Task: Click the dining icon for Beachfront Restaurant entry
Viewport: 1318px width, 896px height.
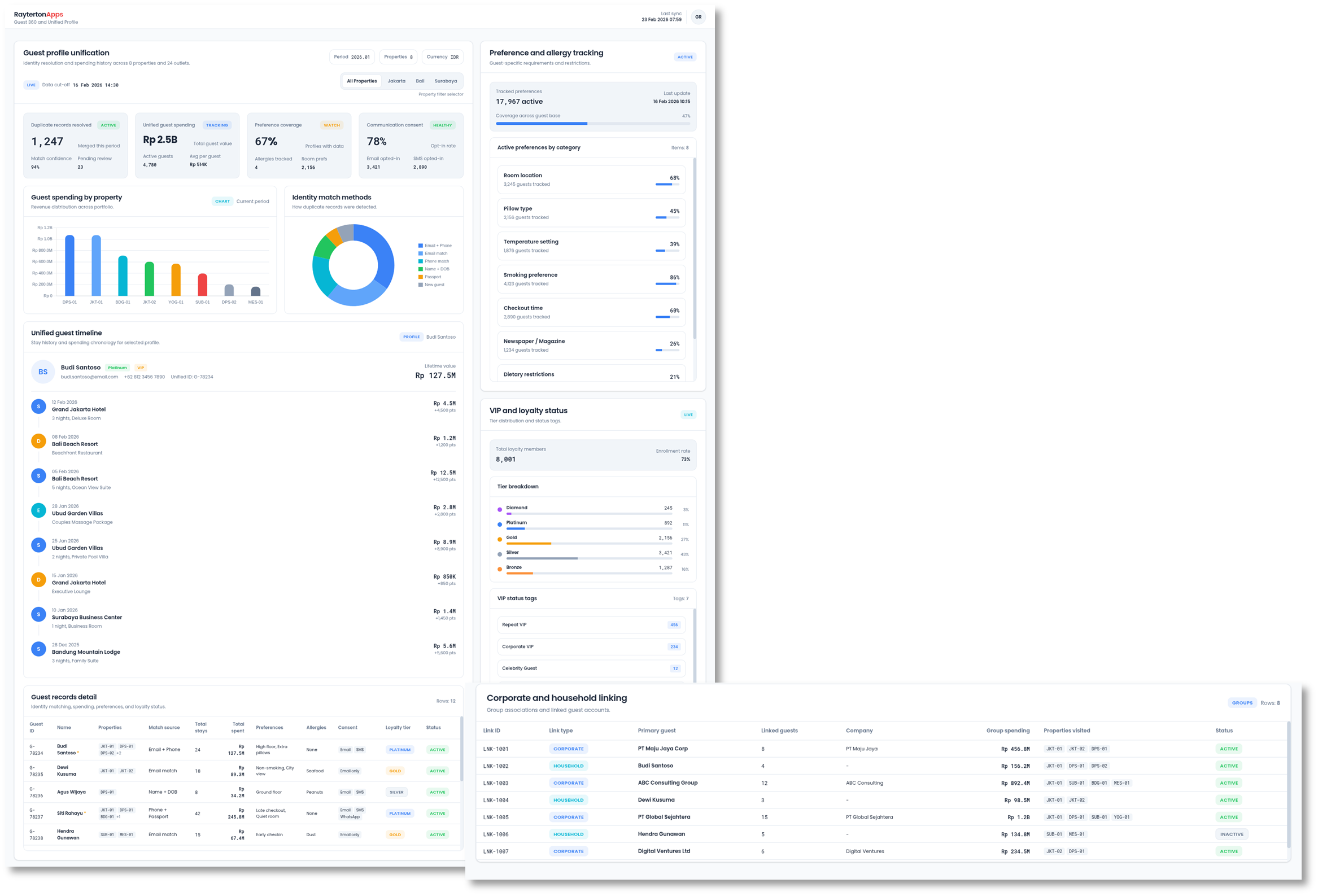Action: (x=38, y=440)
